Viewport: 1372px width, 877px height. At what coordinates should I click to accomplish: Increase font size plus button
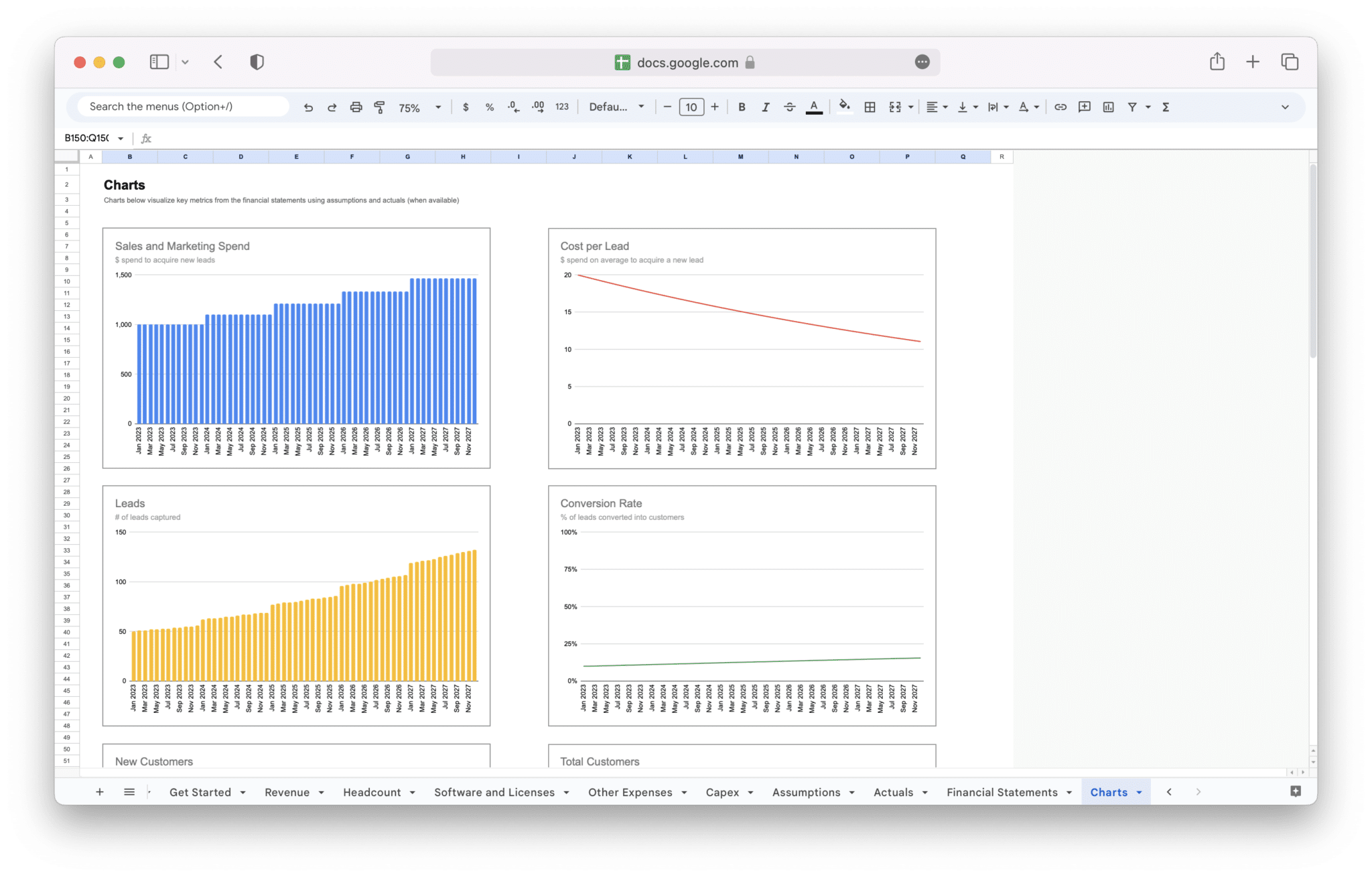715,107
